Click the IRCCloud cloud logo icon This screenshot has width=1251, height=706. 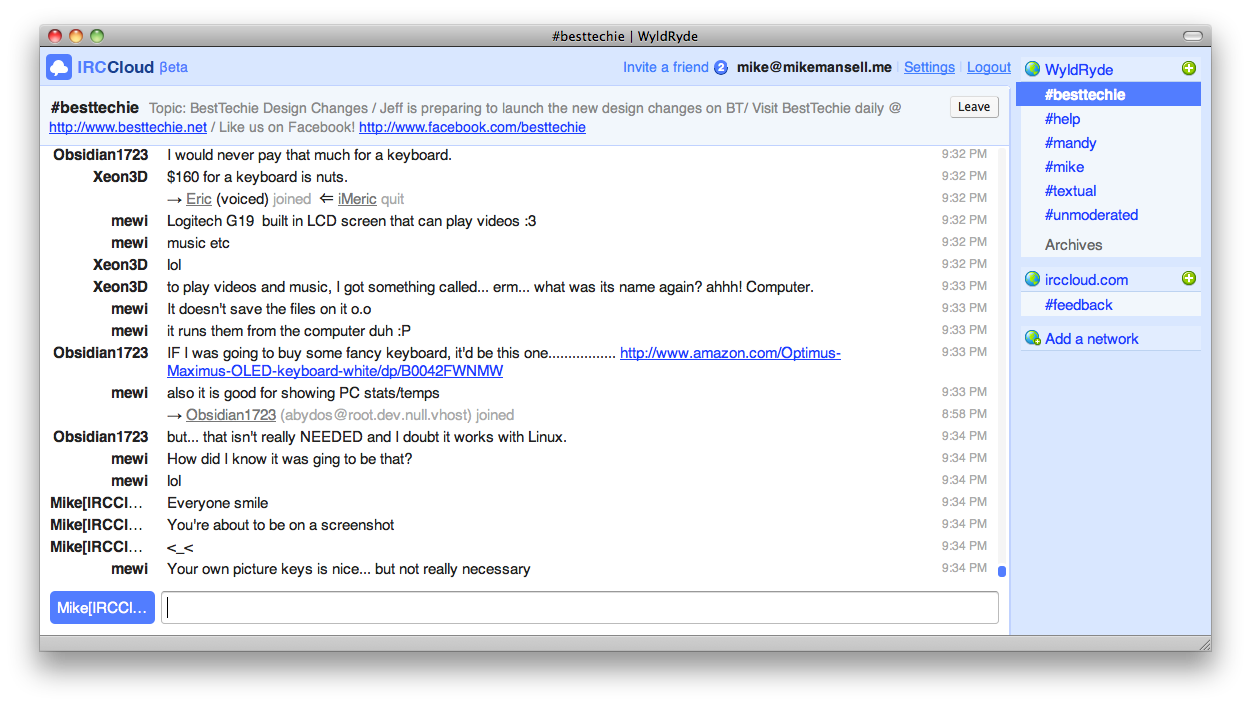click(59, 67)
